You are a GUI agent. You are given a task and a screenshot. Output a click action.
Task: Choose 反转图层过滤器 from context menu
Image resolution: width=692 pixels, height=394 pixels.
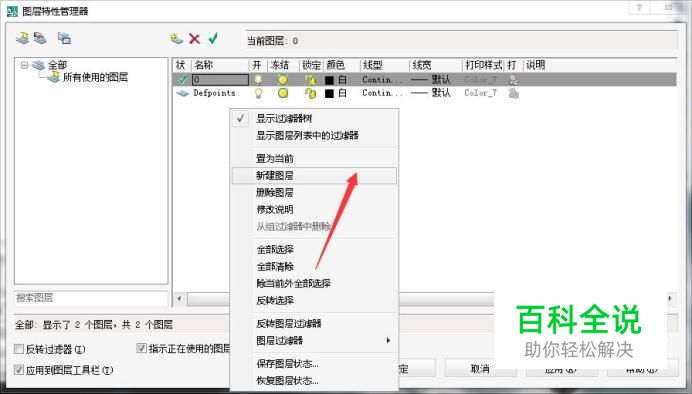314,323
